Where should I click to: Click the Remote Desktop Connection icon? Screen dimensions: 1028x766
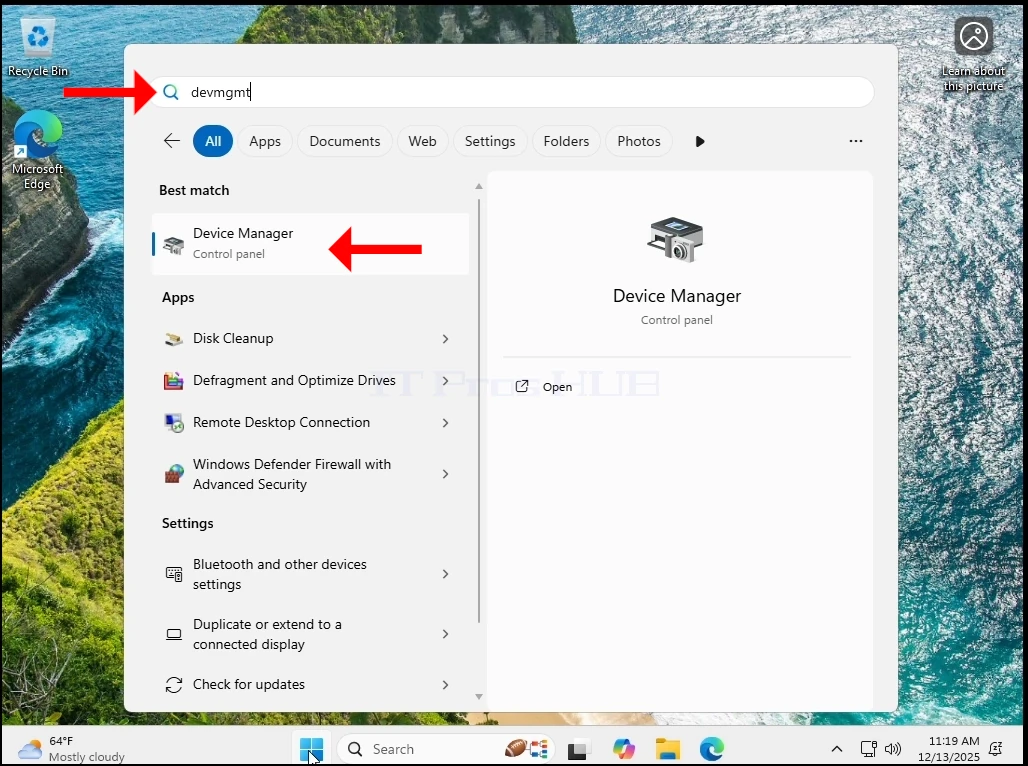point(174,423)
